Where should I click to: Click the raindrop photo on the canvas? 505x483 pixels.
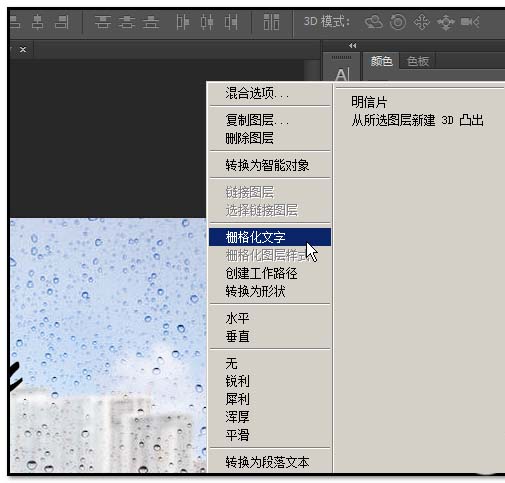click(x=108, y=345)
